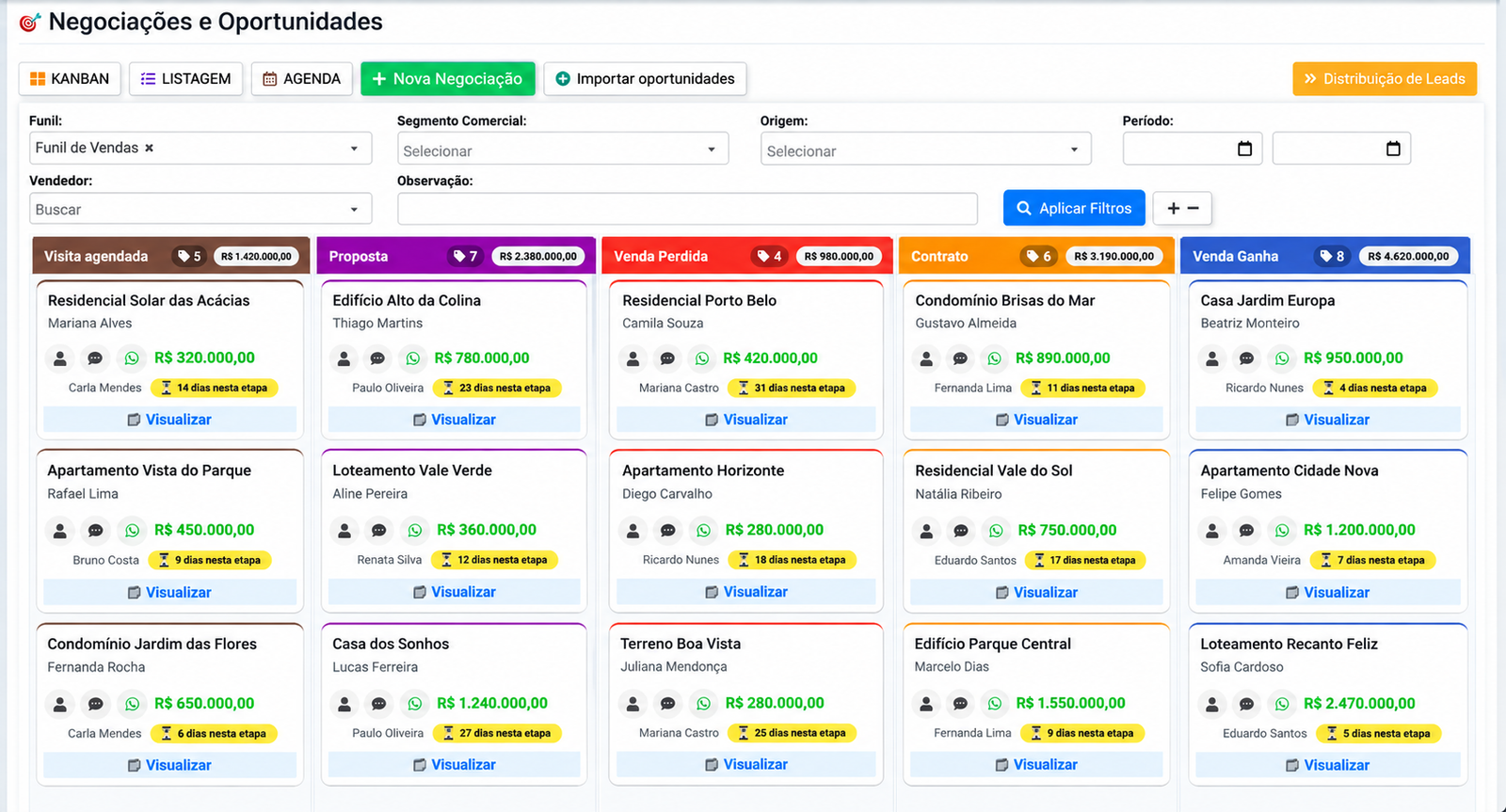Screen dimensions: 1506x812
Task: Open WhatsApp for Apartamento Cidade Nova
Action: point(1282,531)
